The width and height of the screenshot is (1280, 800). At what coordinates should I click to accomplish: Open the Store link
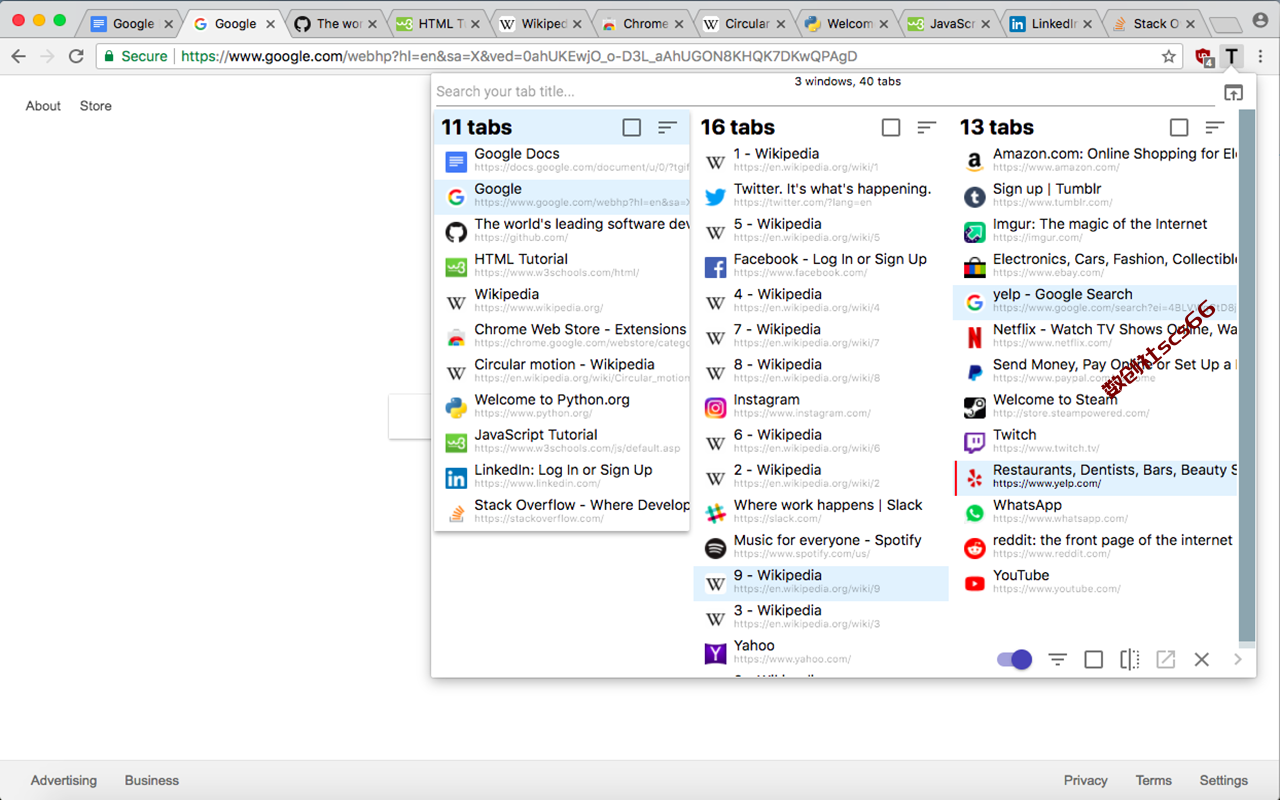pyautogui.click(x=96, y=106)
